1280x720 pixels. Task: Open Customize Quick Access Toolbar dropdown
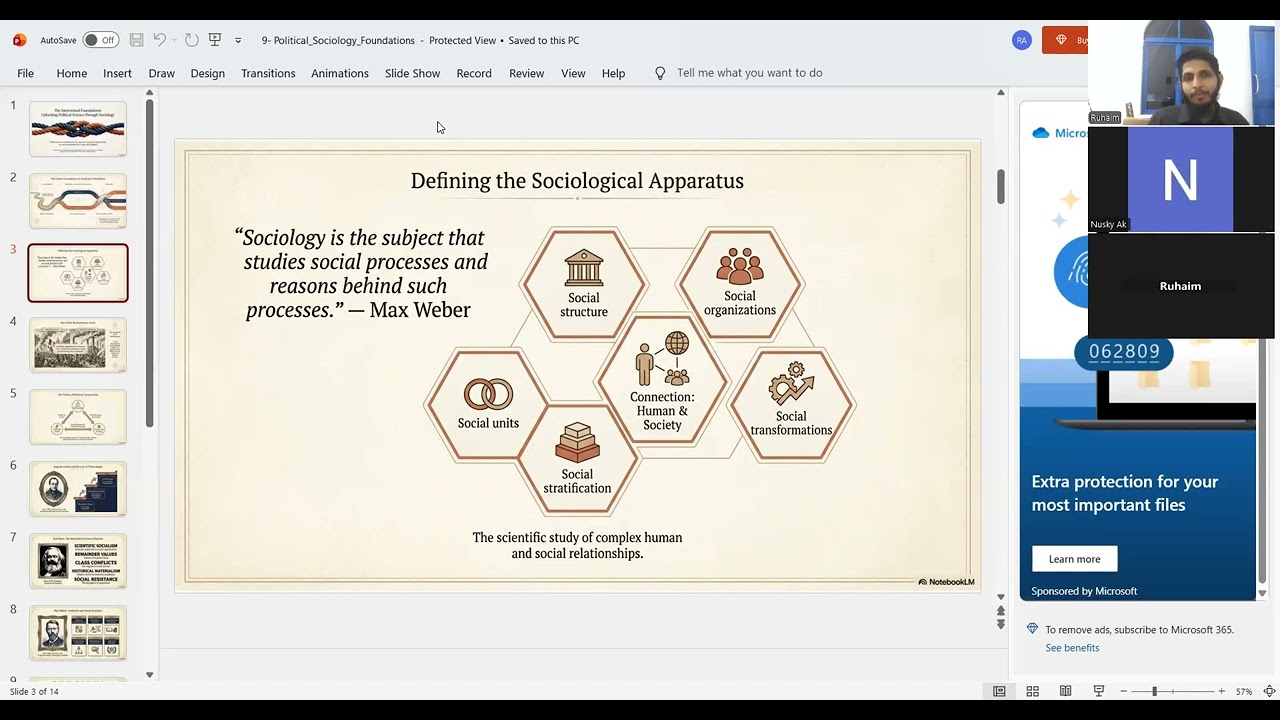coord(238,41)
